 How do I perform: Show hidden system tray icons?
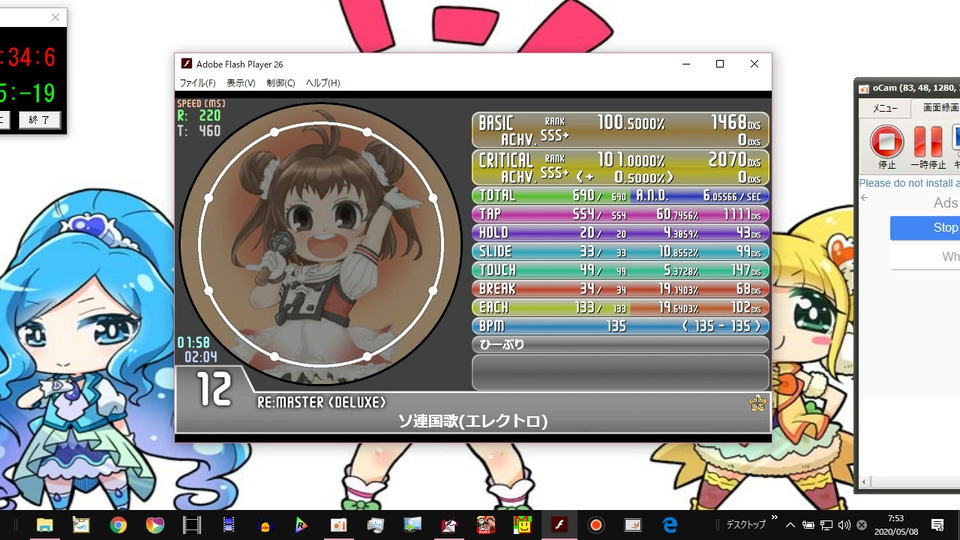coord(790,525)
